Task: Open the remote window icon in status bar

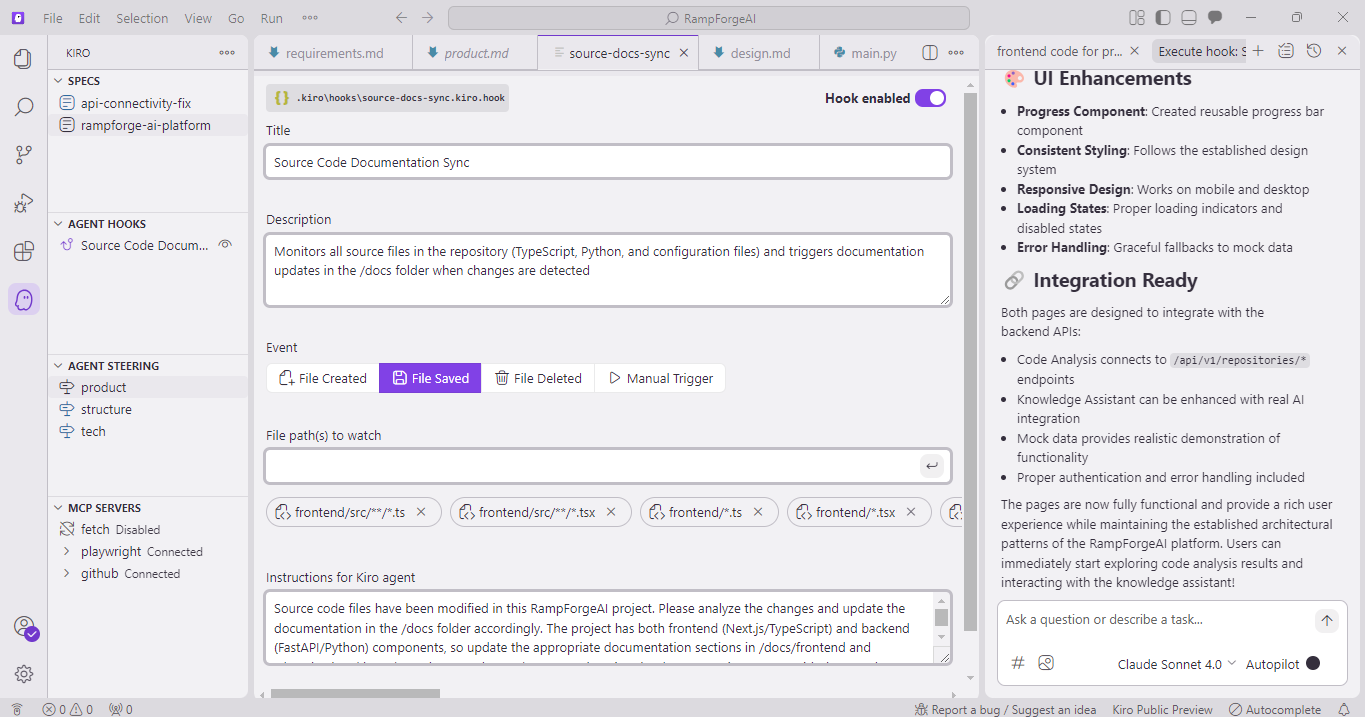Action: tap(17, 709)
